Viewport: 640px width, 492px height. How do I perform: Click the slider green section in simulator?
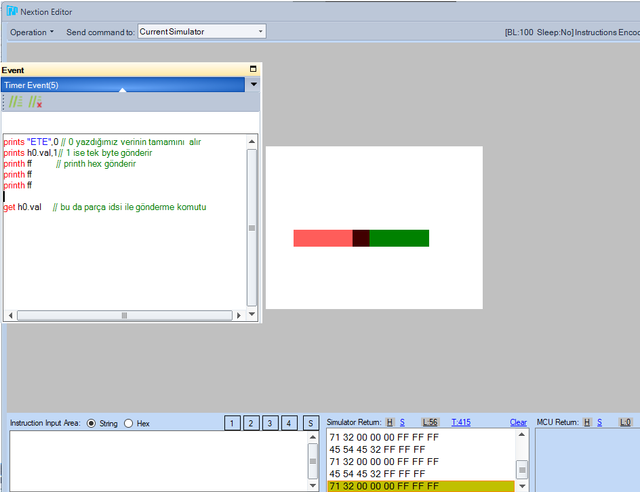[399, 238]
